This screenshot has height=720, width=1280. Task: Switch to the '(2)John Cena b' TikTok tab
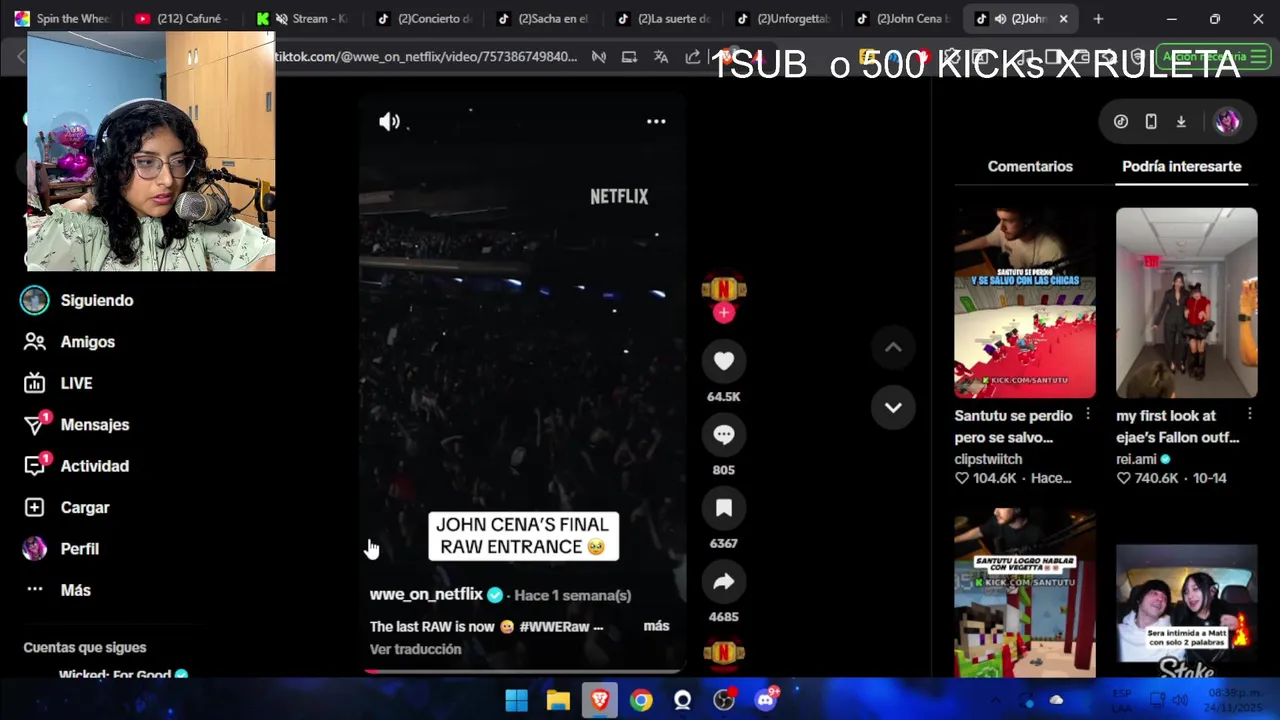[x=904, y=18]
